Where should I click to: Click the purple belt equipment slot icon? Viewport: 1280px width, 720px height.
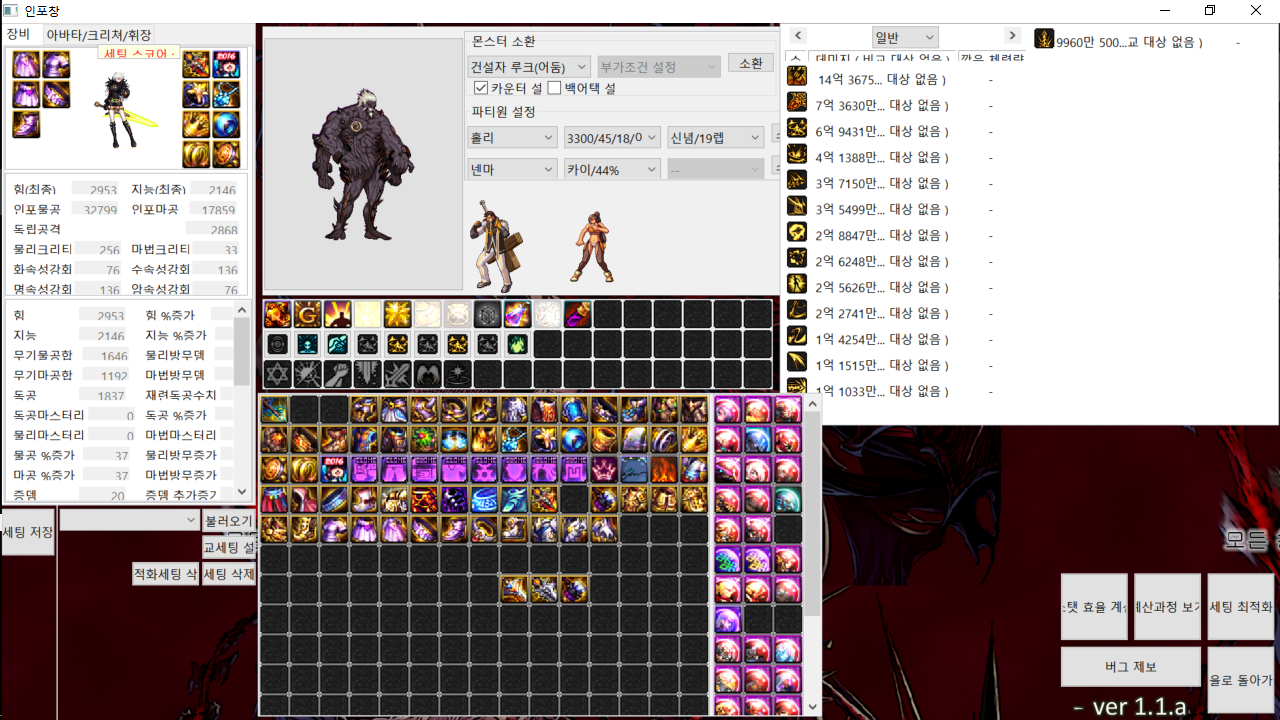tap(56, 95)
